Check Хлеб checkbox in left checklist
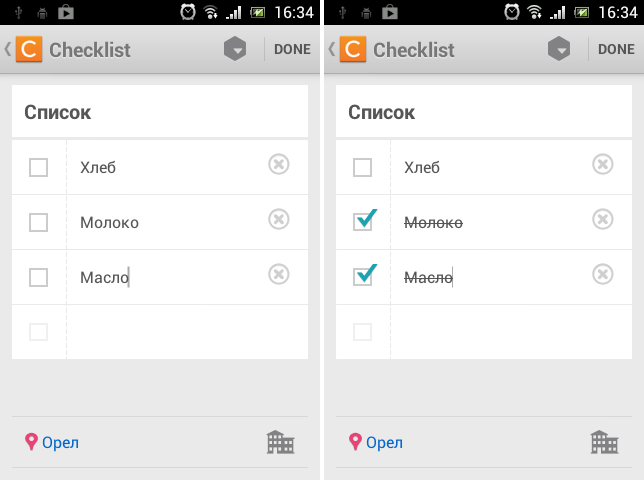 pyautogui.click(x=39, y=168)
